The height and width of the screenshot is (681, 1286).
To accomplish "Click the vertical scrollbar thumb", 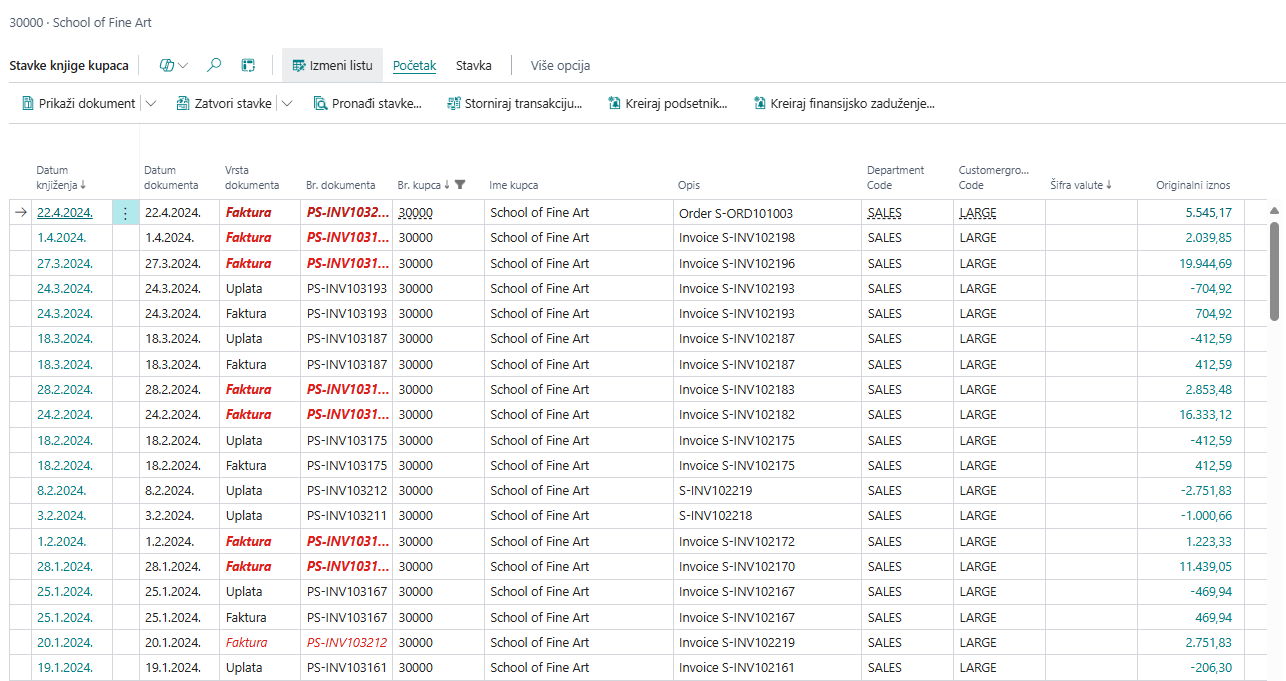I will 1274,270.
